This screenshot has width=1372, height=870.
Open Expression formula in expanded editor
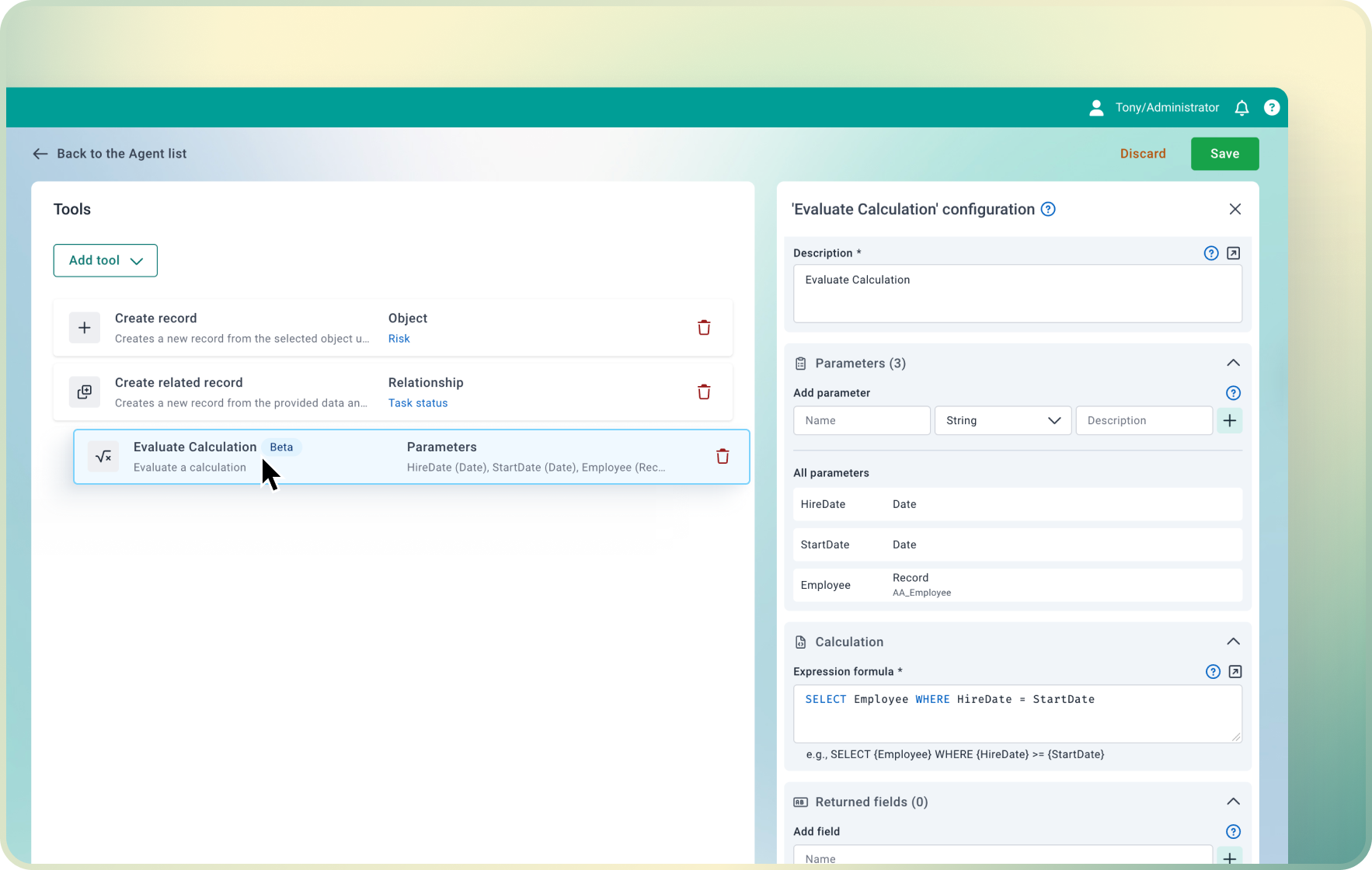click(1234, 672)
